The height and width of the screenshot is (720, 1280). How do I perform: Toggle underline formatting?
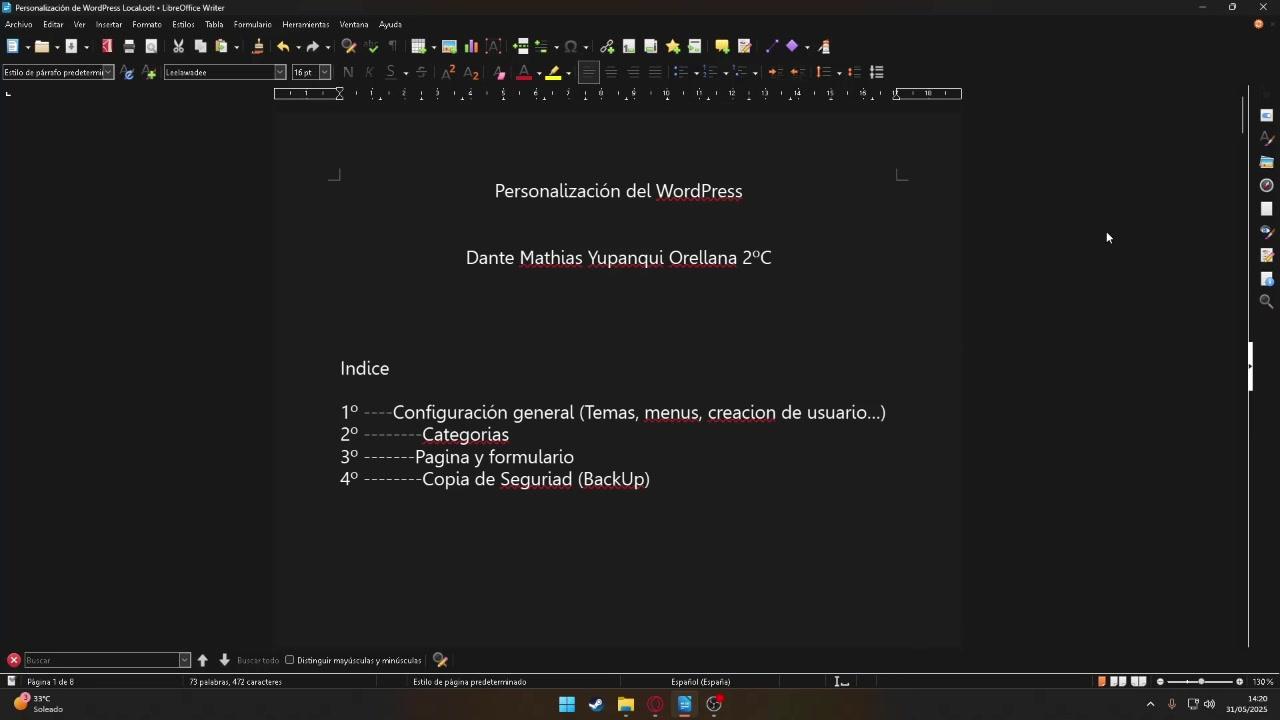(391, 72)
